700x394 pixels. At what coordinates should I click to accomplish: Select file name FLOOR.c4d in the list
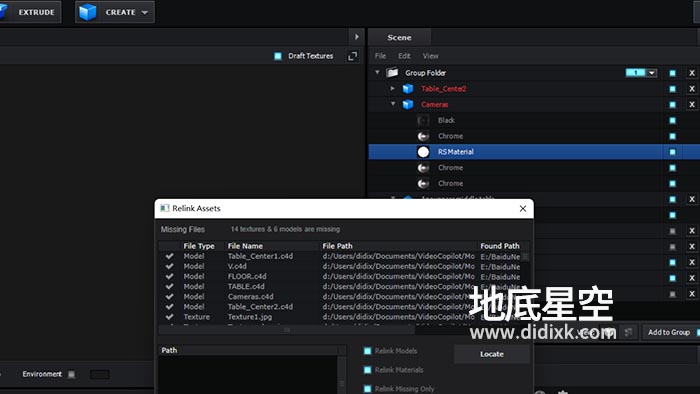coord(247,277)
